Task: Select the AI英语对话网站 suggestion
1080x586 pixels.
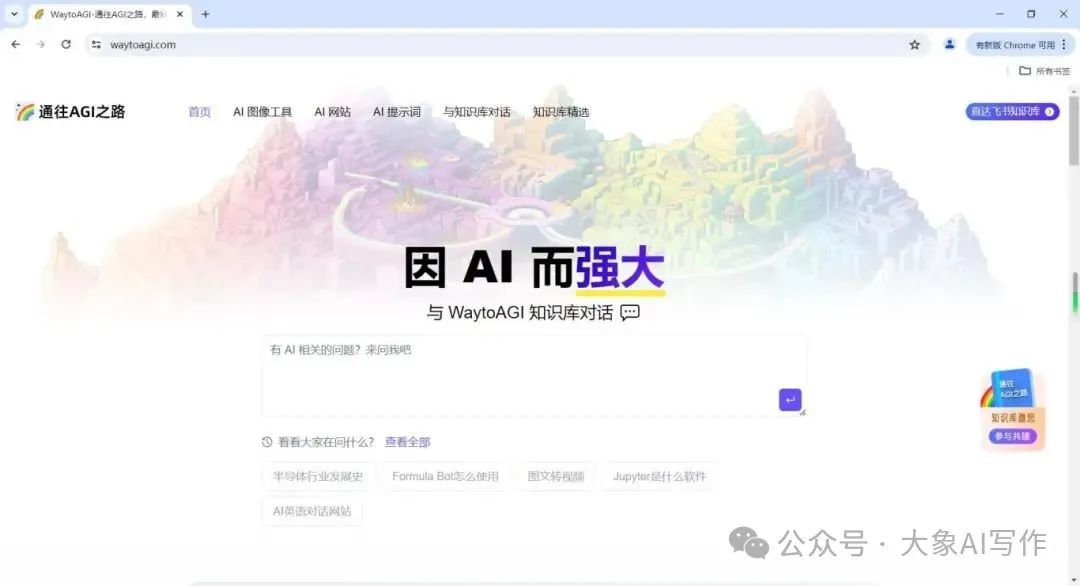Action: [312, 511]
